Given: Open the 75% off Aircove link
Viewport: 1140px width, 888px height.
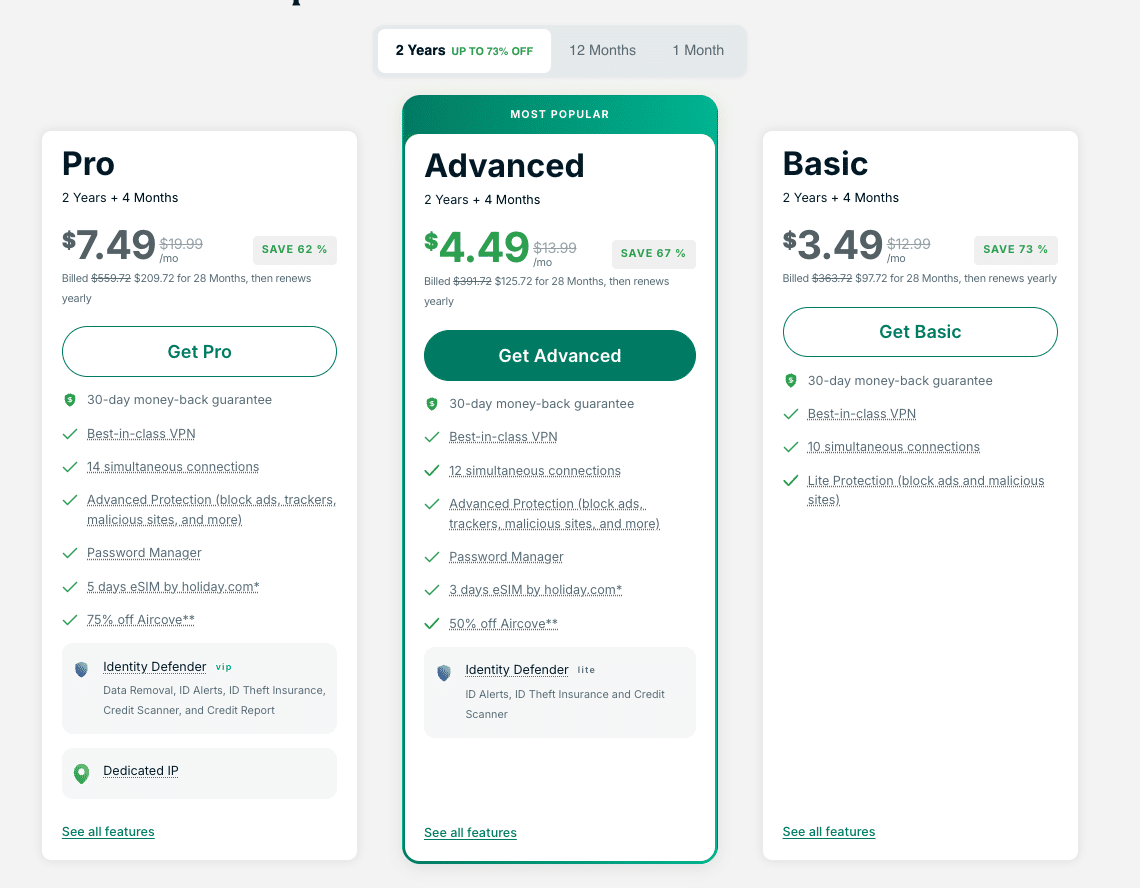Looking at the screenshot, I should (140, 619).
